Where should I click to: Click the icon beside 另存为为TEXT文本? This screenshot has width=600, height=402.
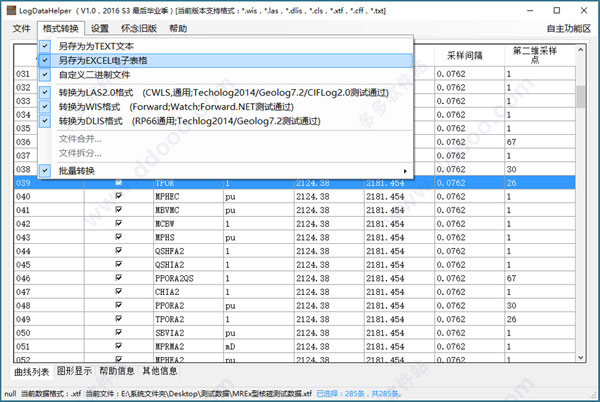click(45, 46)
